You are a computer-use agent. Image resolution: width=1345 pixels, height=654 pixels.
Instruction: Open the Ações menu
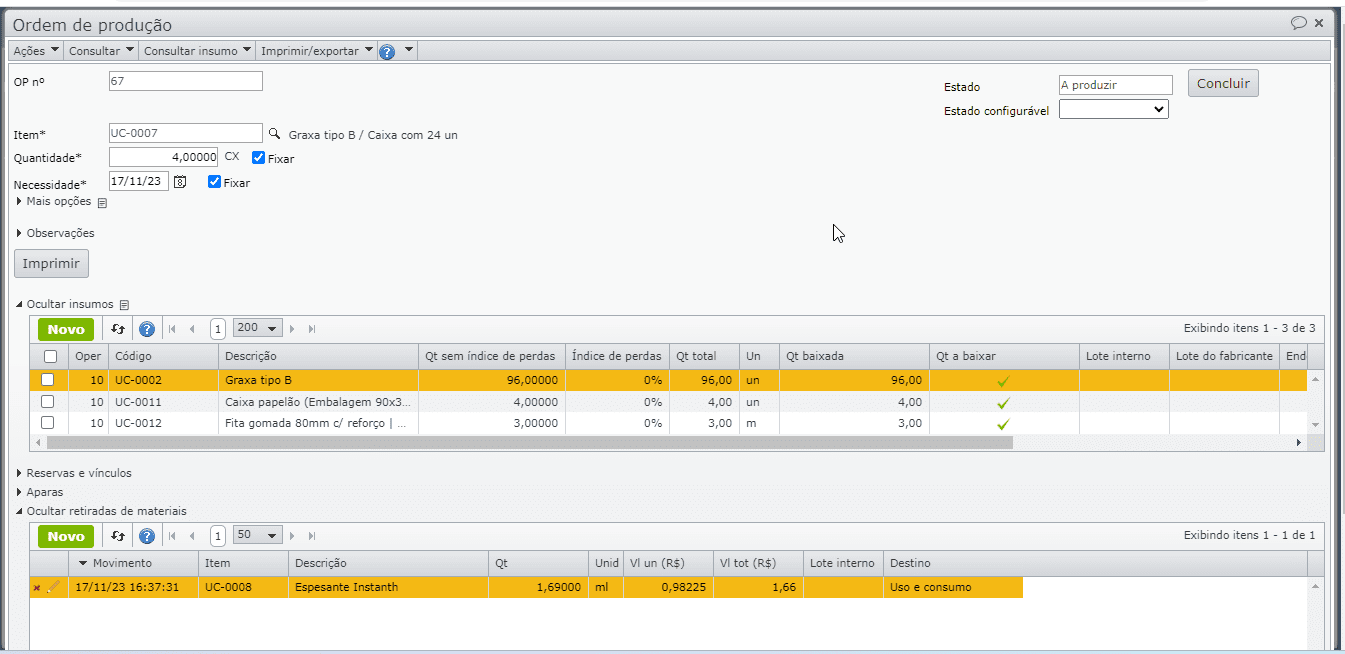(36, 50)
